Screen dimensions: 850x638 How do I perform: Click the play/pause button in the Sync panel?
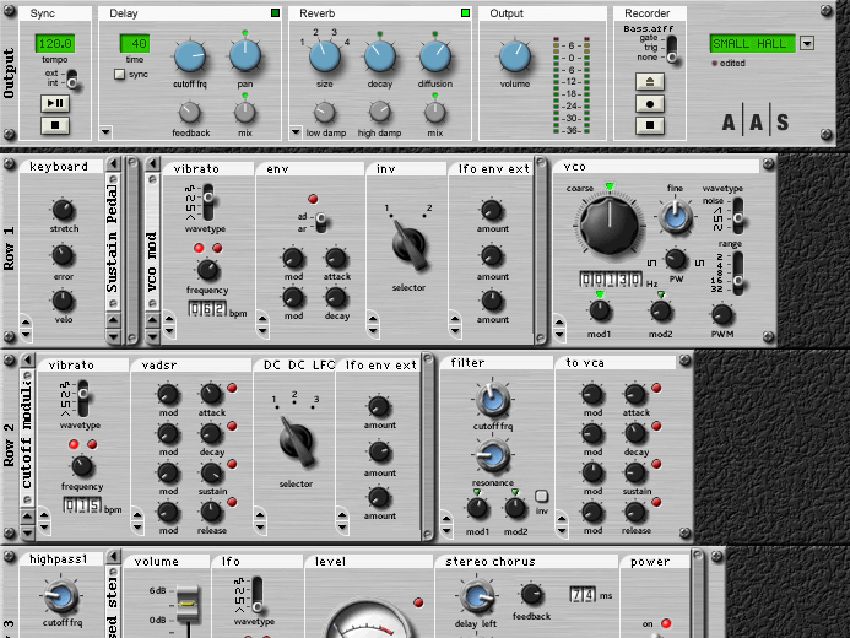point(55,105)
